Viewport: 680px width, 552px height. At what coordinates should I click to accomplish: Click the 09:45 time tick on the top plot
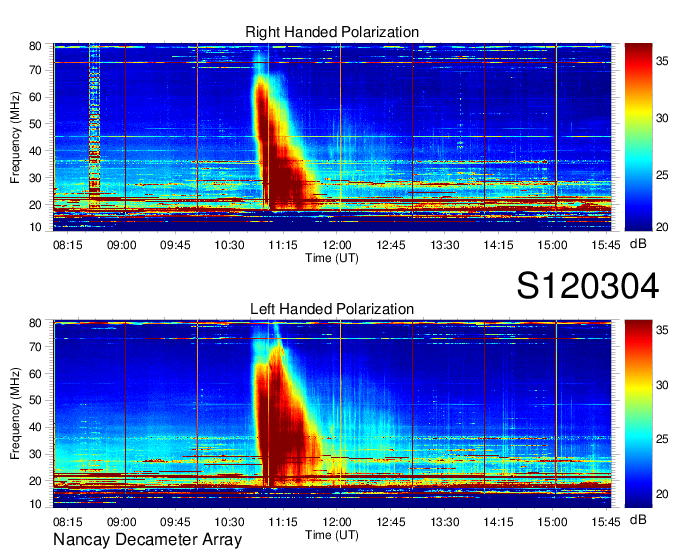[x=175, y=245]
